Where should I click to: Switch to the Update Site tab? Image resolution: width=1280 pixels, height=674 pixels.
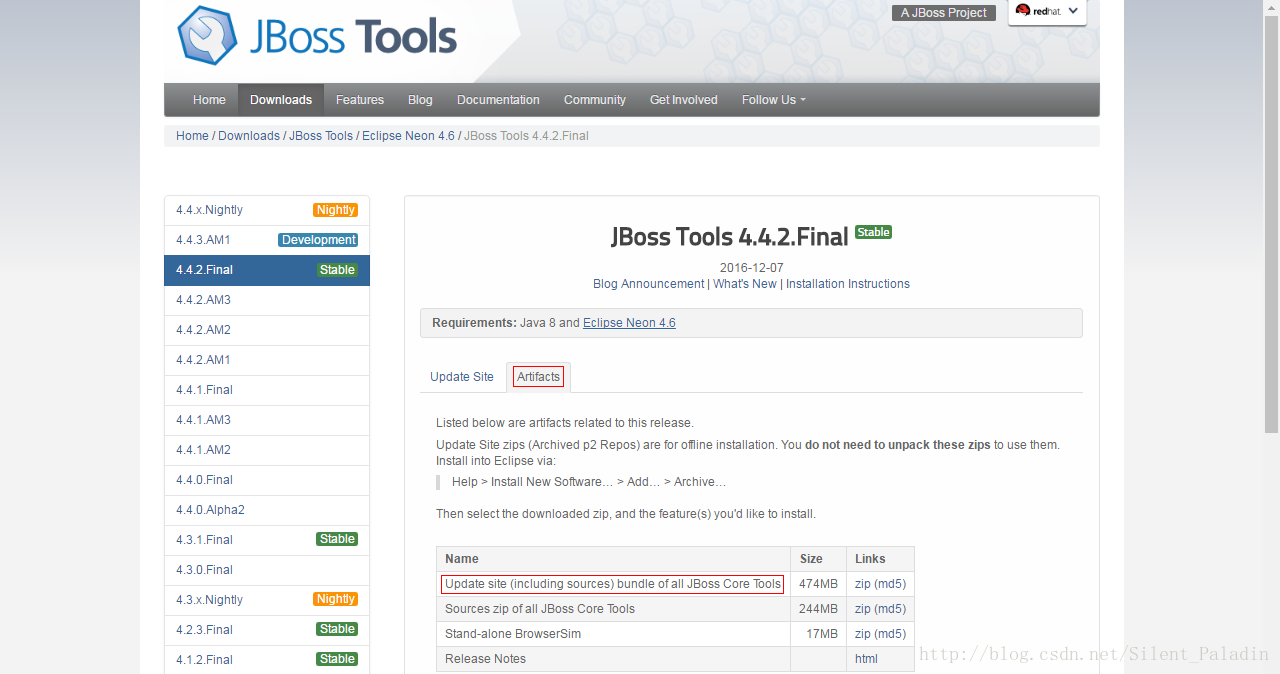(x=462, y=377)
